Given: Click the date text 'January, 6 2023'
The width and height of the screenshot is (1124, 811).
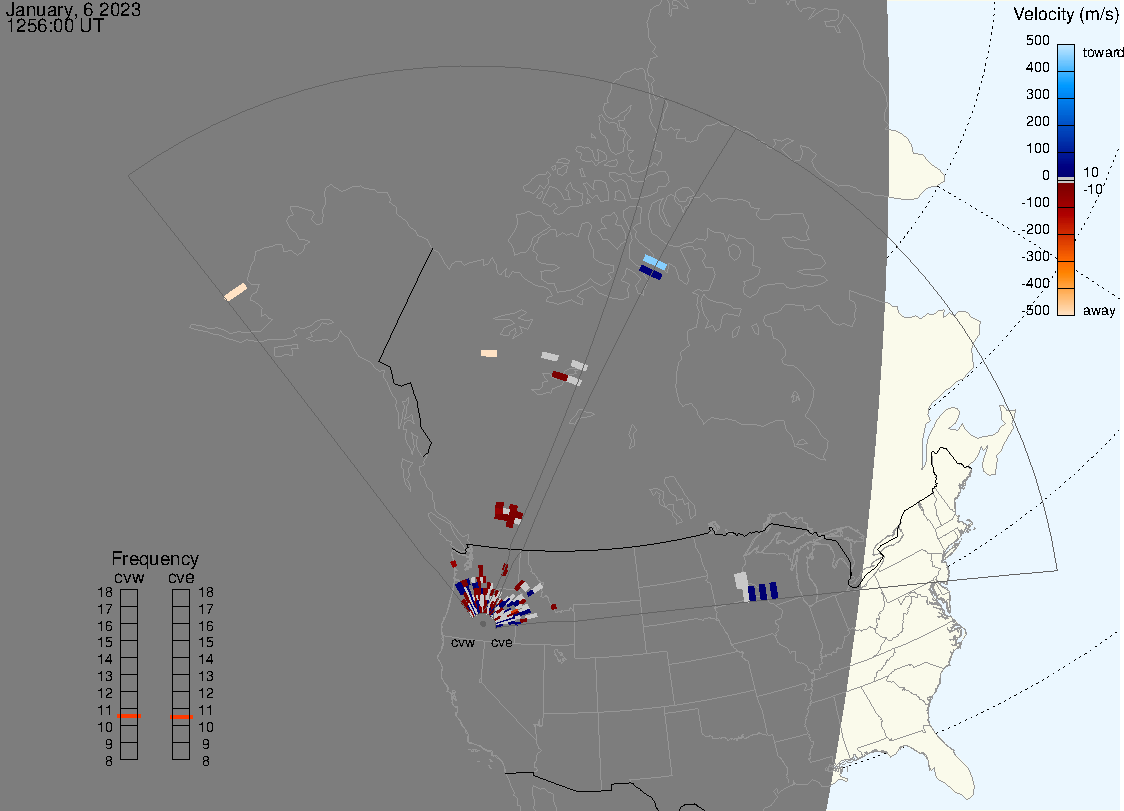Looking at the screenshot, I should pos(73,10).
